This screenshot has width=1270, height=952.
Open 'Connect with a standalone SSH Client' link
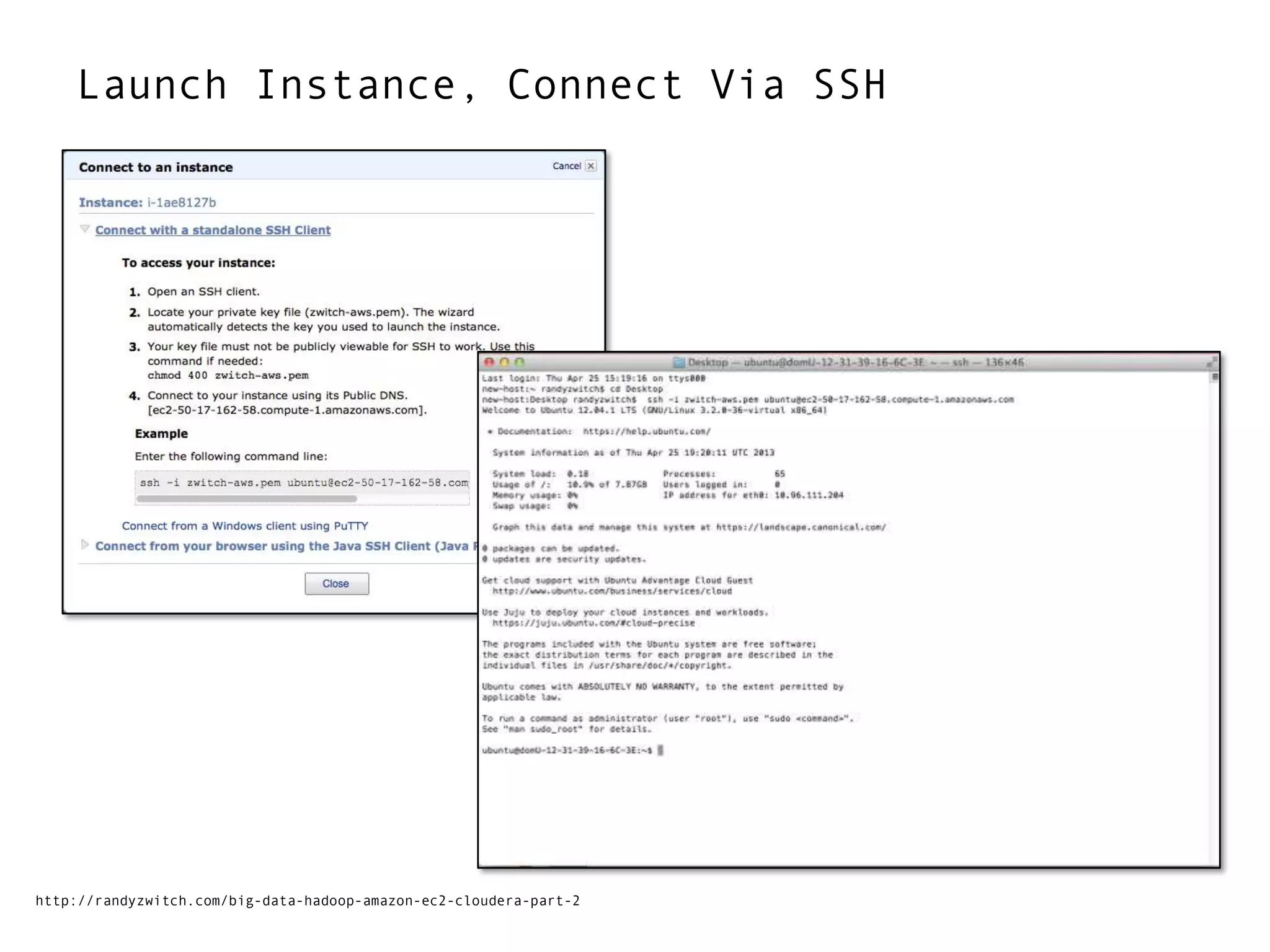[x=213, y=230]
